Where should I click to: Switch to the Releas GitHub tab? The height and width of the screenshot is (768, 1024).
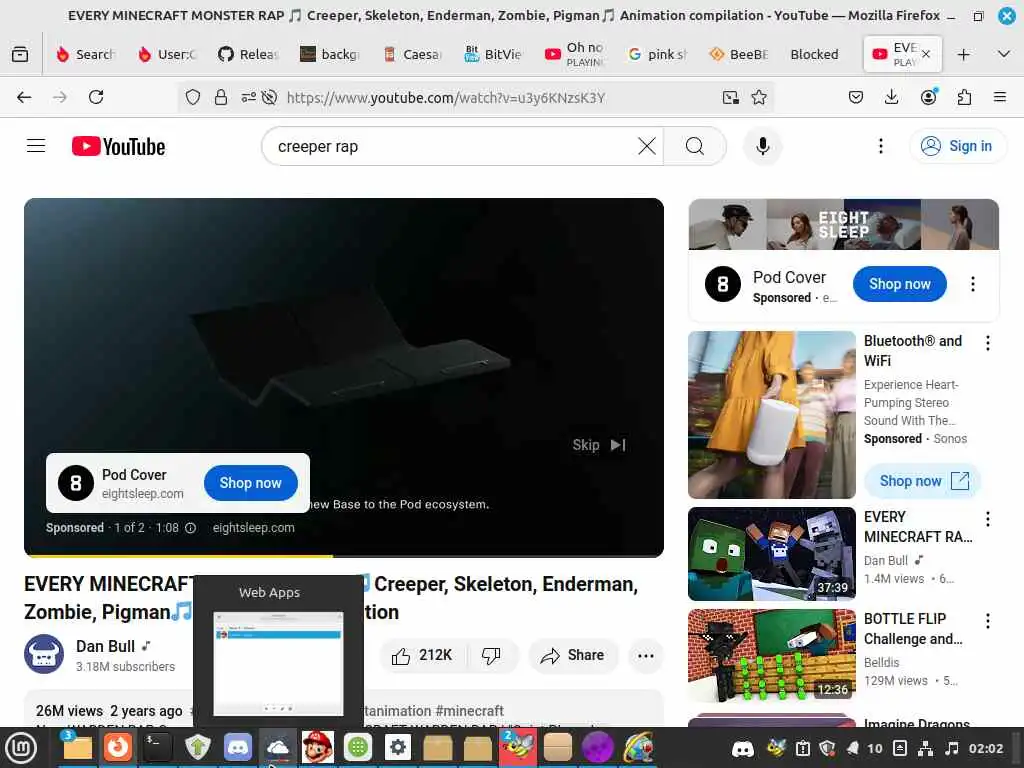[x=248, y=54]
